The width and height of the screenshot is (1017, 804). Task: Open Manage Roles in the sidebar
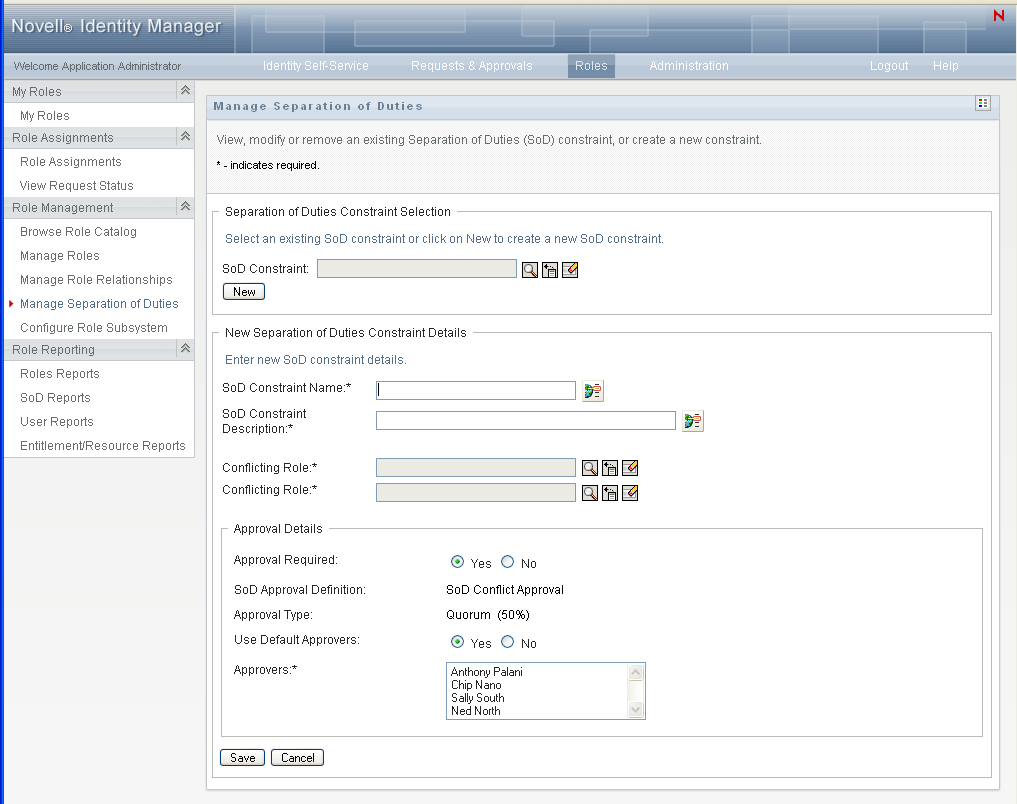60,255
